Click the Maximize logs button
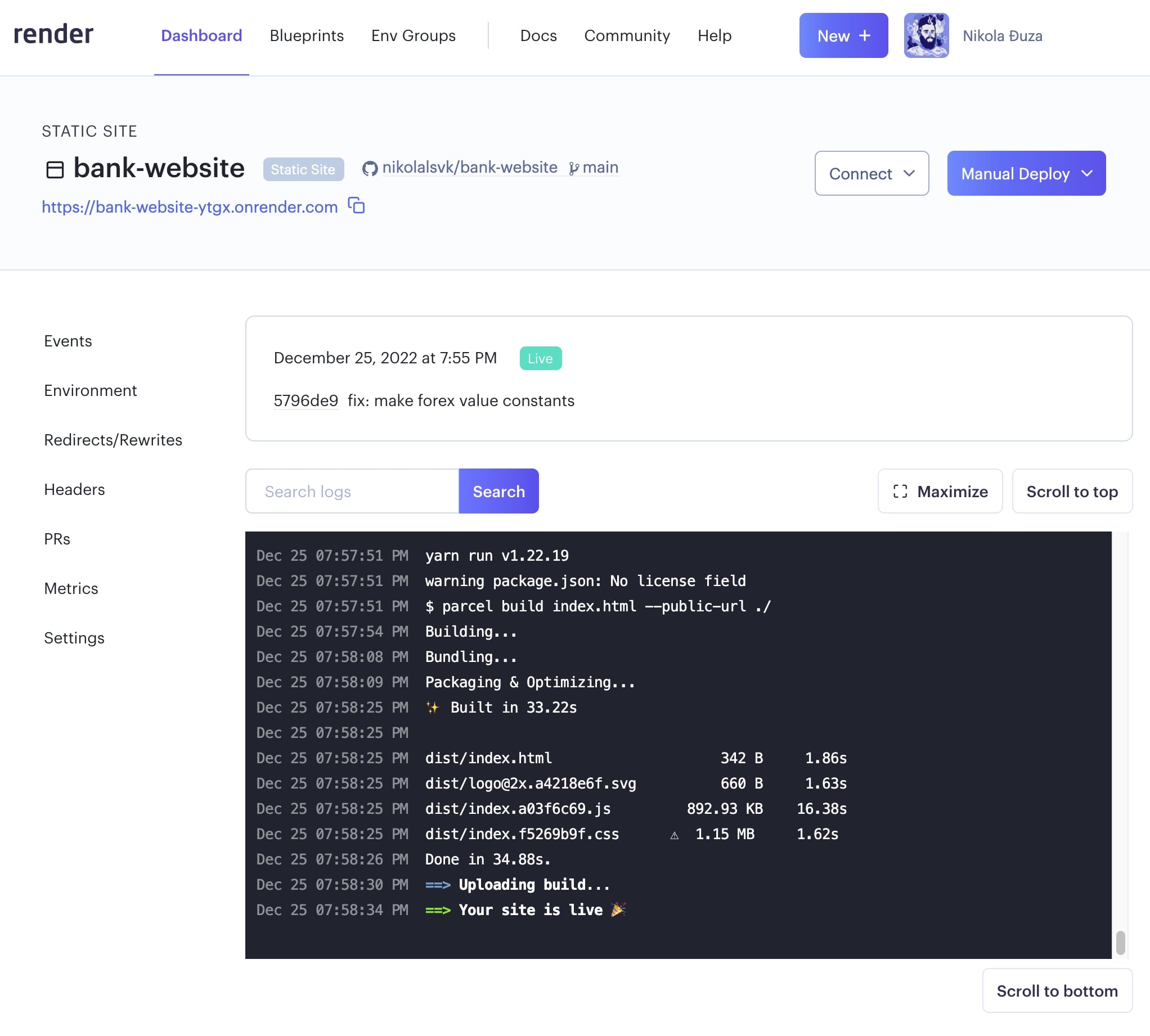 (x=940, y=491)
